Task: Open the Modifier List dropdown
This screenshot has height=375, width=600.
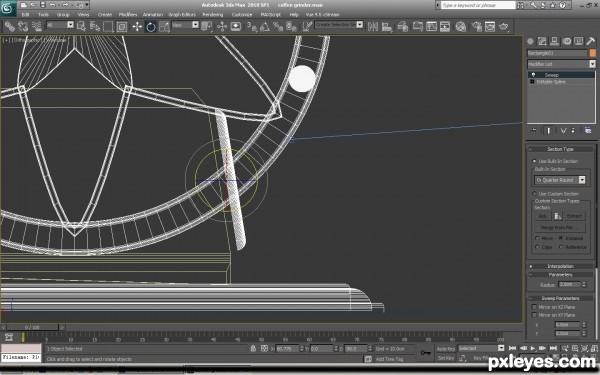Action: 592,64
